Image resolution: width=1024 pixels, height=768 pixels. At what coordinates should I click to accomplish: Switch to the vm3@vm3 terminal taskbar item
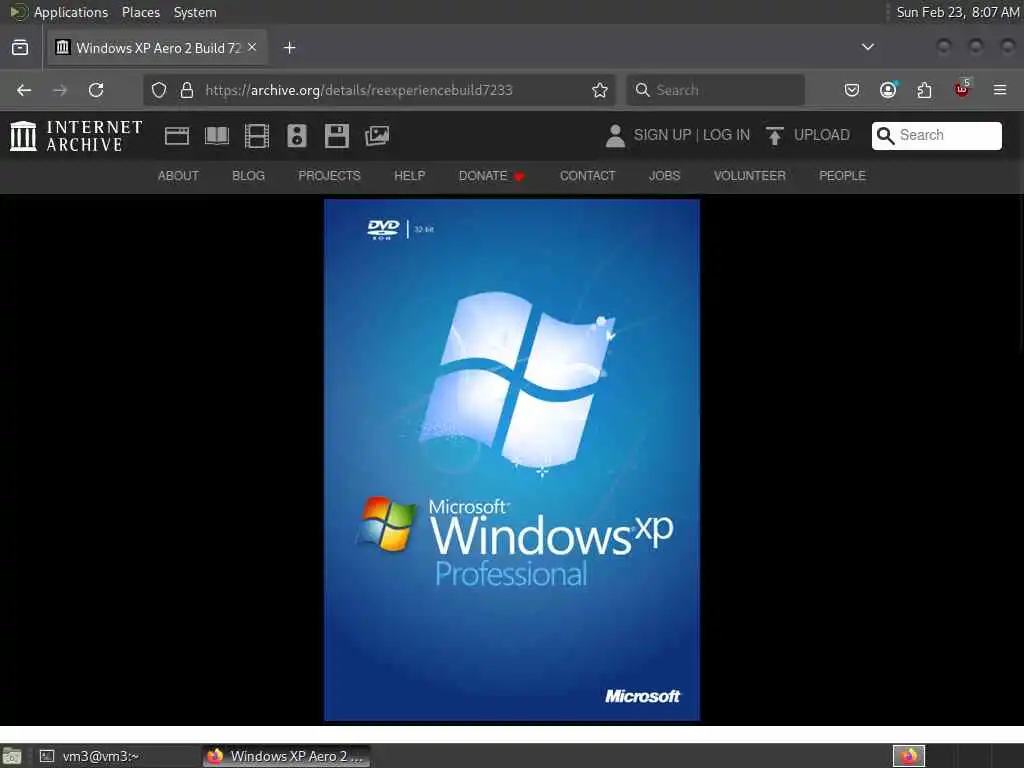point(116,756)
